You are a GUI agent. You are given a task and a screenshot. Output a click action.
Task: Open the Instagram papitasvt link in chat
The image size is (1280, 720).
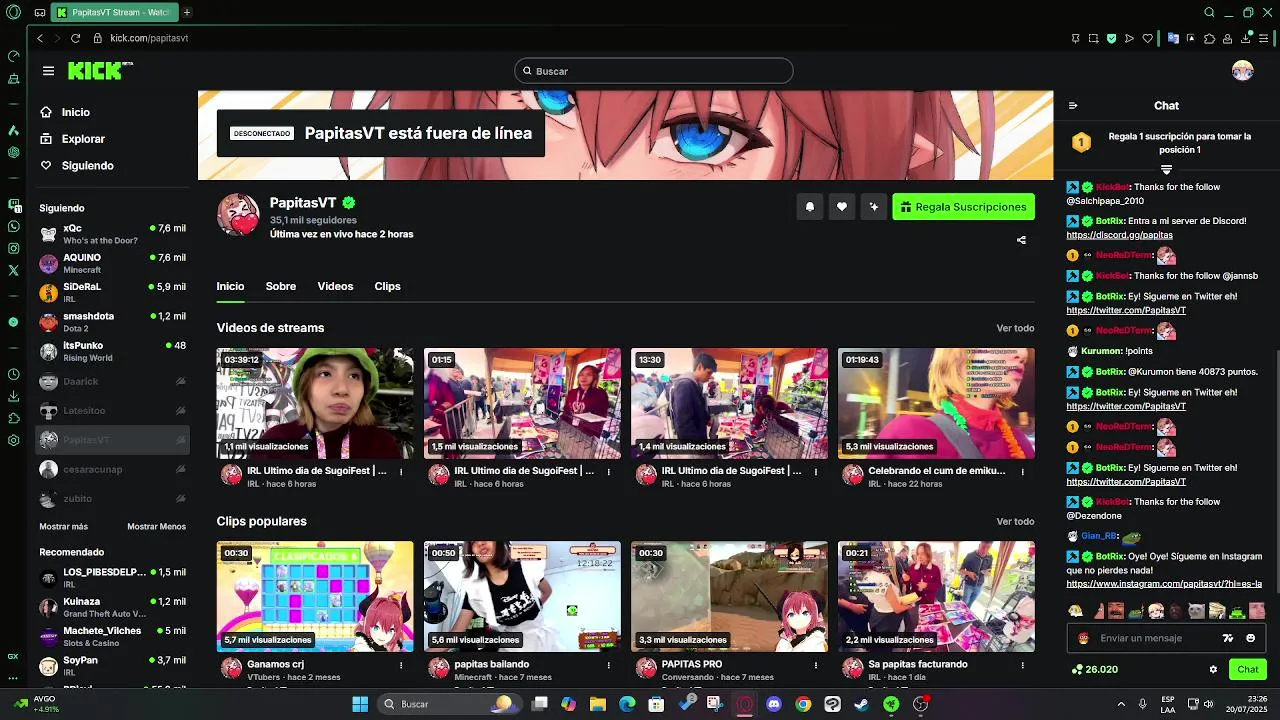click(1164, 584)
